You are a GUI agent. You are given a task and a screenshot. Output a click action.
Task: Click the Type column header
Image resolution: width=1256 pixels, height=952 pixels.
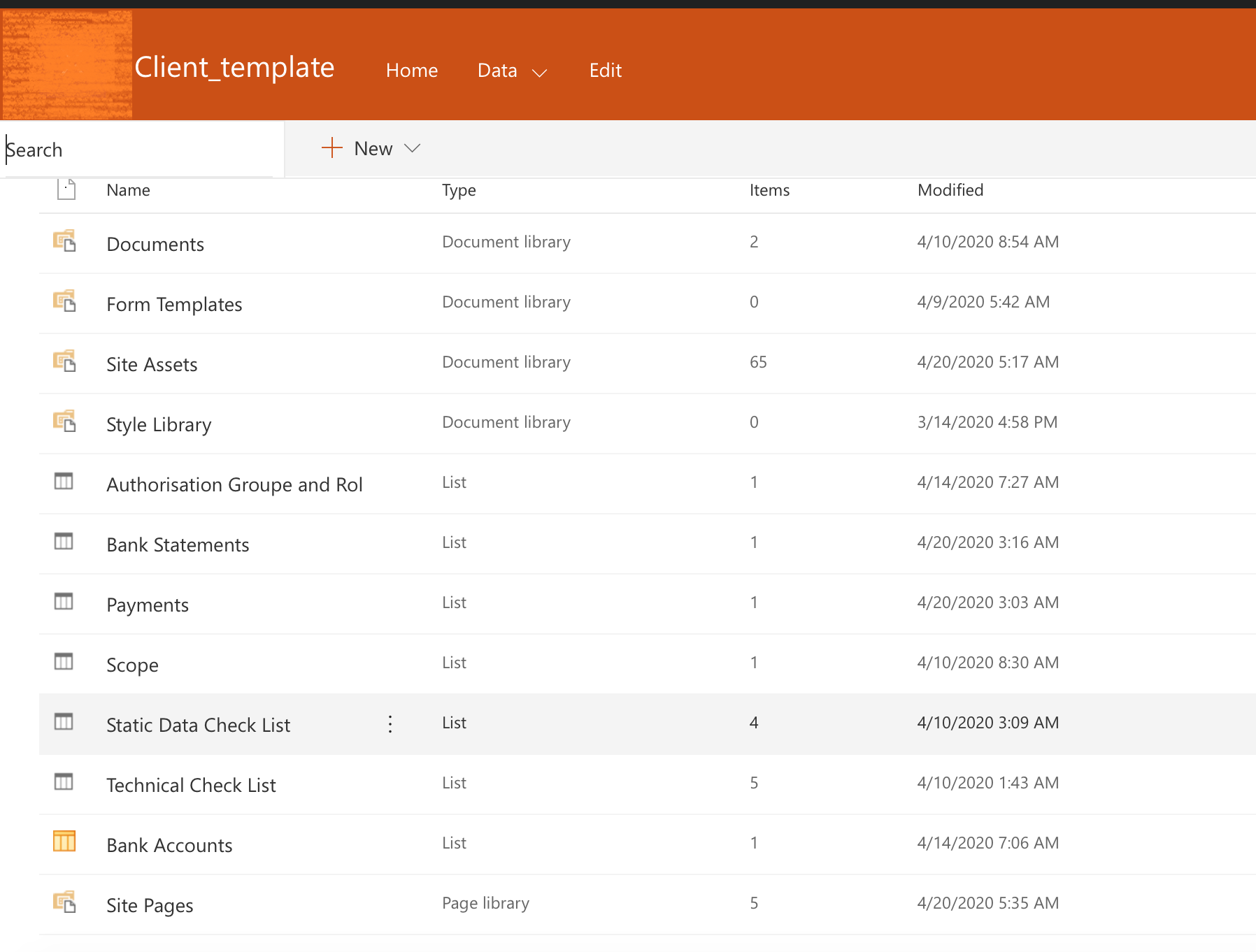(459, 190)
